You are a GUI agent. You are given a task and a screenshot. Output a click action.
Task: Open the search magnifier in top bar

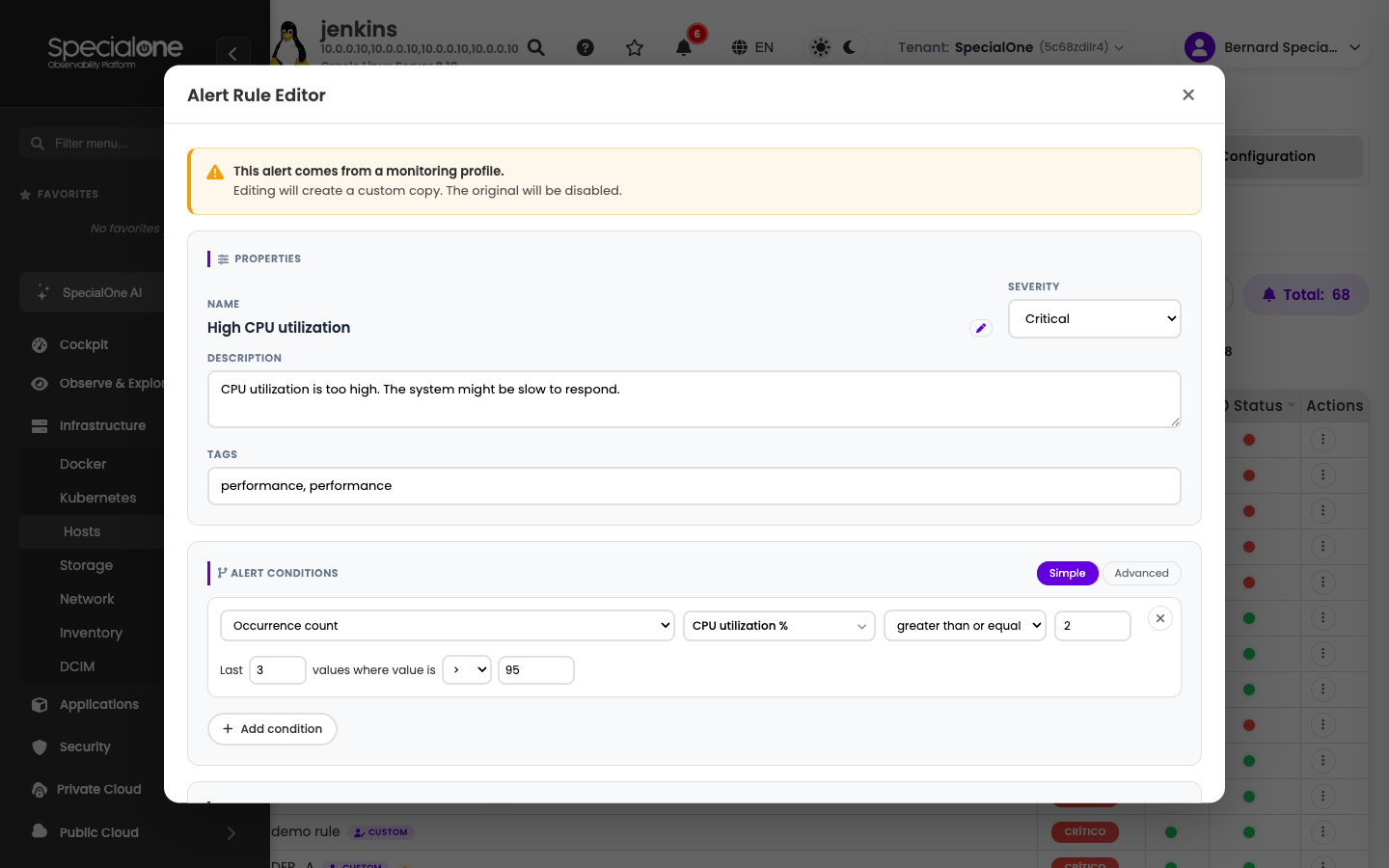tap(536, 47)
